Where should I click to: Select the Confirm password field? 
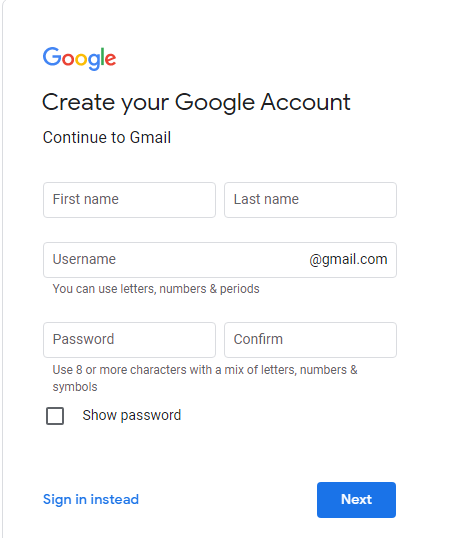coord(310,340)
